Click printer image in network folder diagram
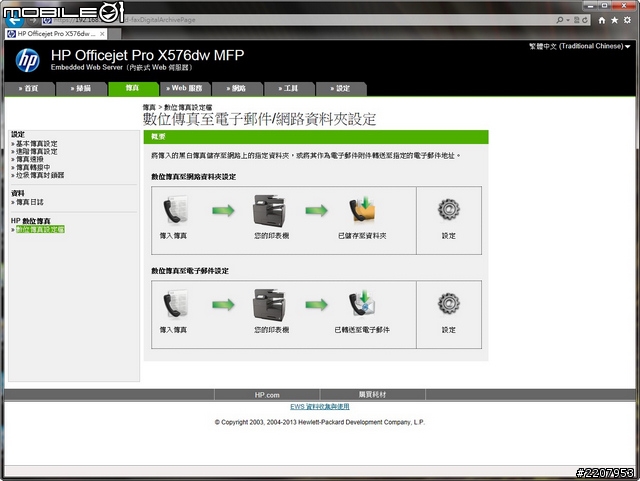The width and height of the screenshot is (640, 481). click(x=269, y=211)
